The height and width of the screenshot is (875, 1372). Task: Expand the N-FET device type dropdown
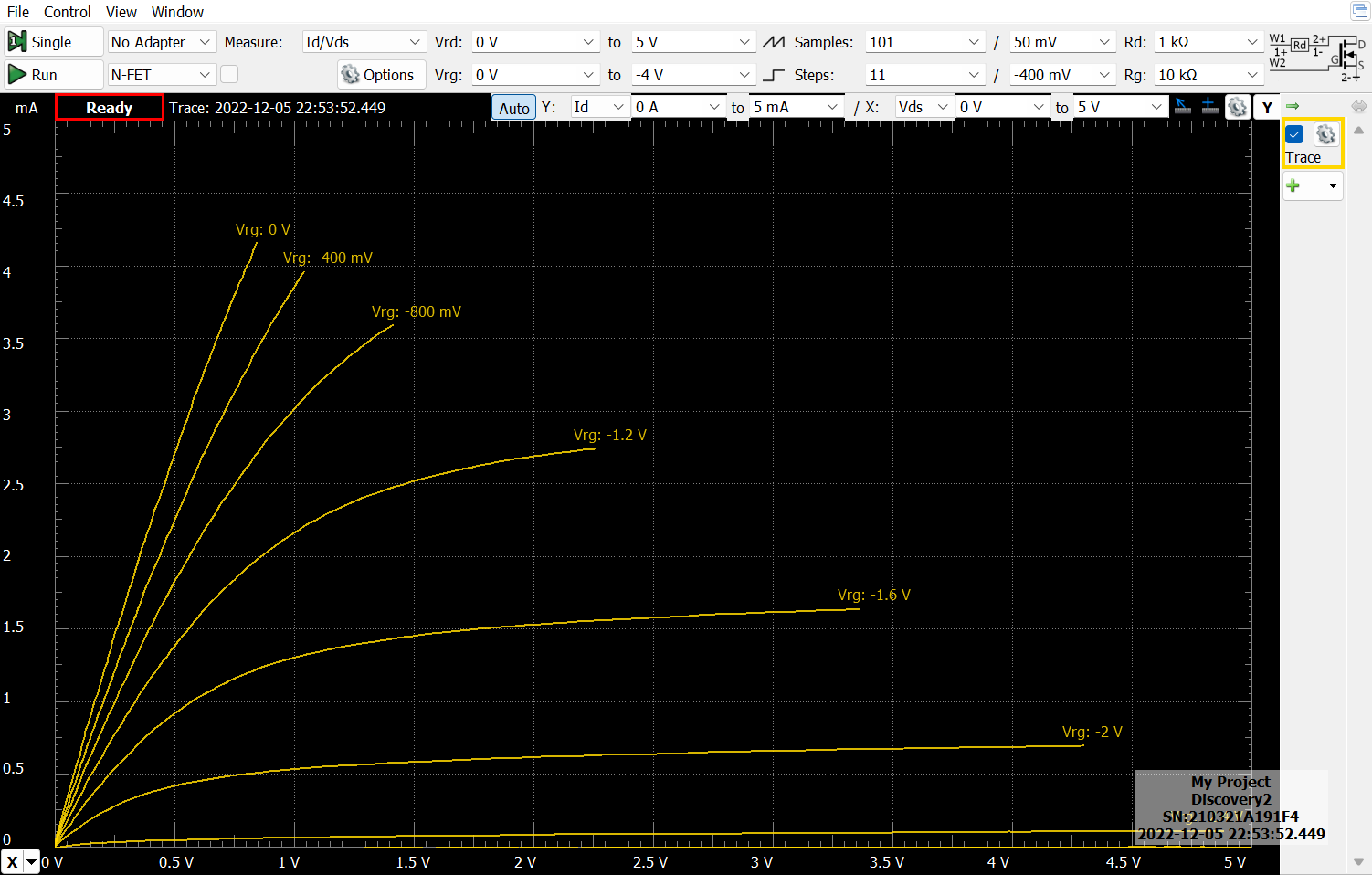pos(162,75)
